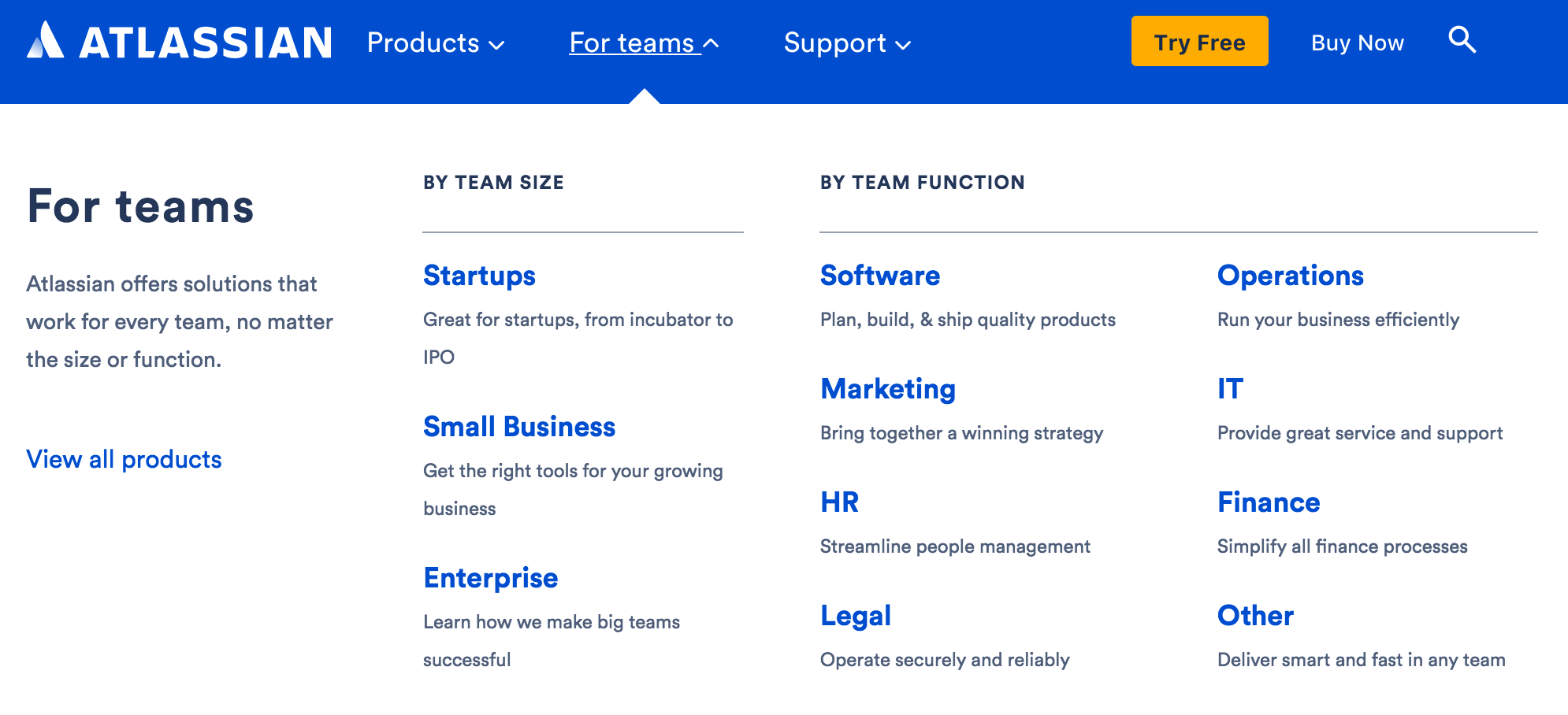Expand the Products dropdown menu
The image size is (1568, 715).
[x=434, y=44]
